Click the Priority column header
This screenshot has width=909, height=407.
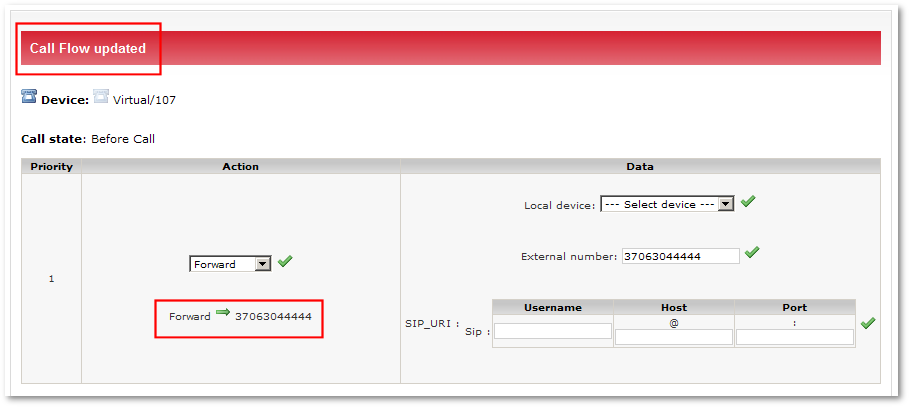[51, 166]
